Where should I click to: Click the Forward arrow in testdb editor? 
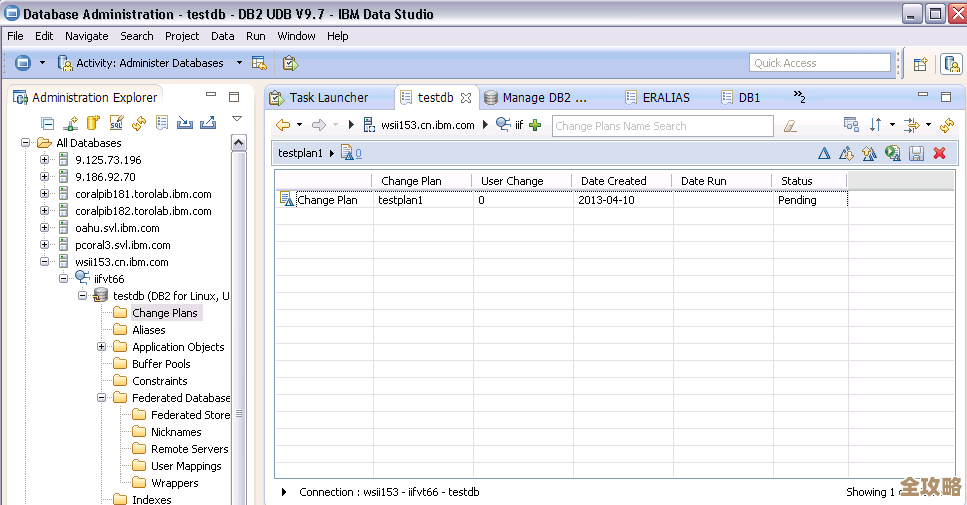[319, 125]
